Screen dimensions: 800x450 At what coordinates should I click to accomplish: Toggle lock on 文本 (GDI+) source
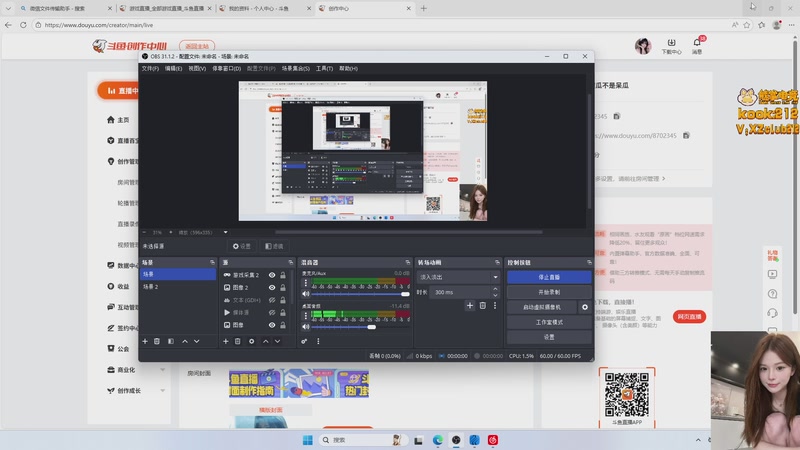[283, 300]
